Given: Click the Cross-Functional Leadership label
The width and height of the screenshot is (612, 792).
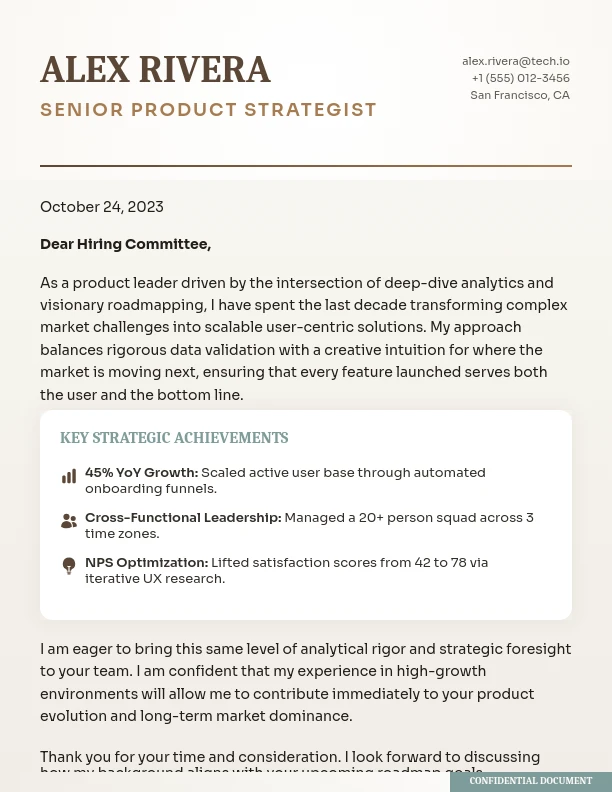Looking at the screenshot, I should (183, 518).
